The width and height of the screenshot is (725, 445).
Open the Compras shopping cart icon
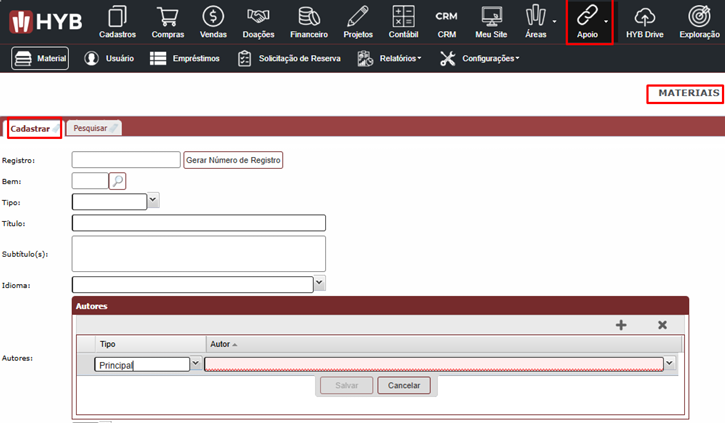(167, 17)
